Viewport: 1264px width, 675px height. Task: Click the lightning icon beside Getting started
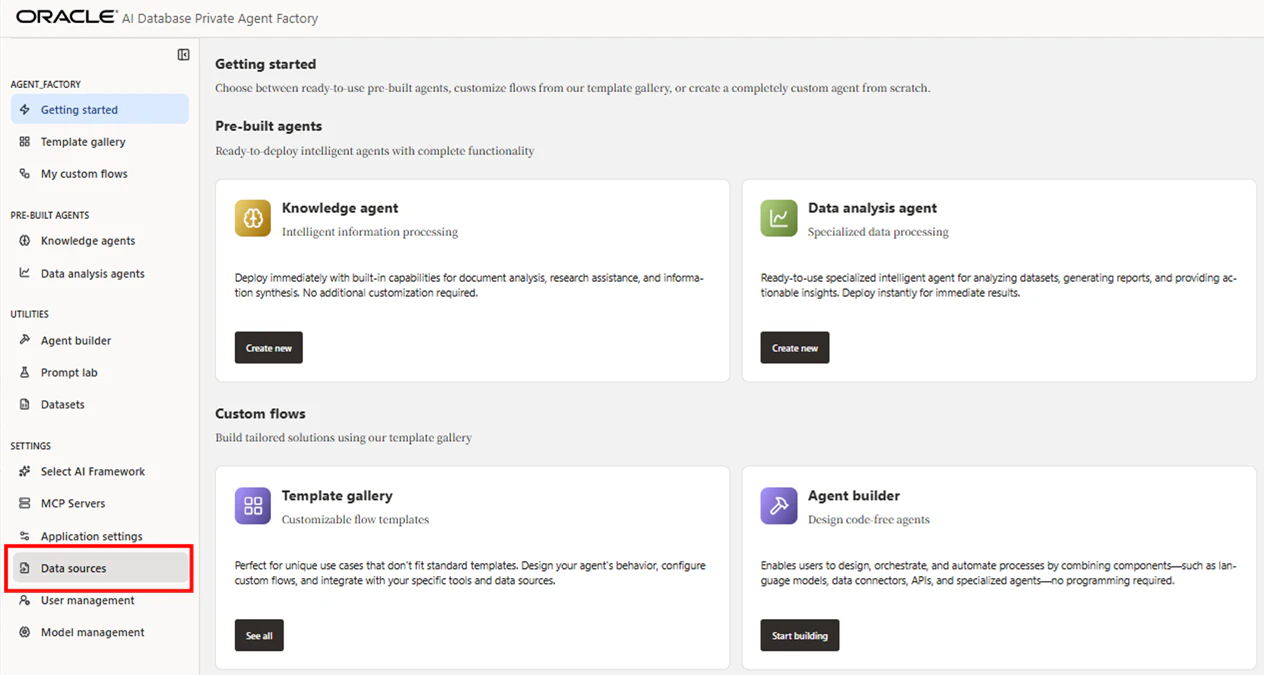coord(25,110)
